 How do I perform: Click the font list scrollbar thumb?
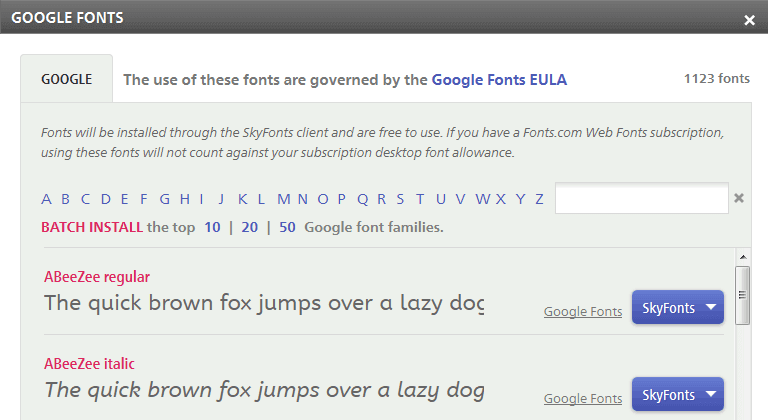[743, 295]
